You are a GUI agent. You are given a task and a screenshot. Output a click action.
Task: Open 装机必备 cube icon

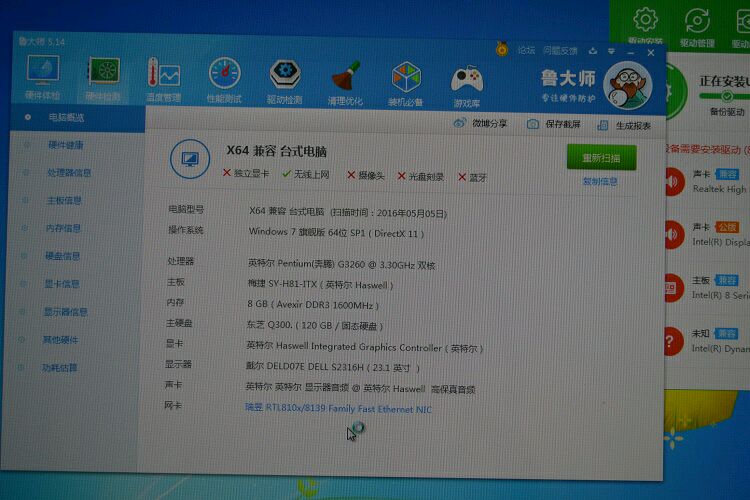coord(406,77)
